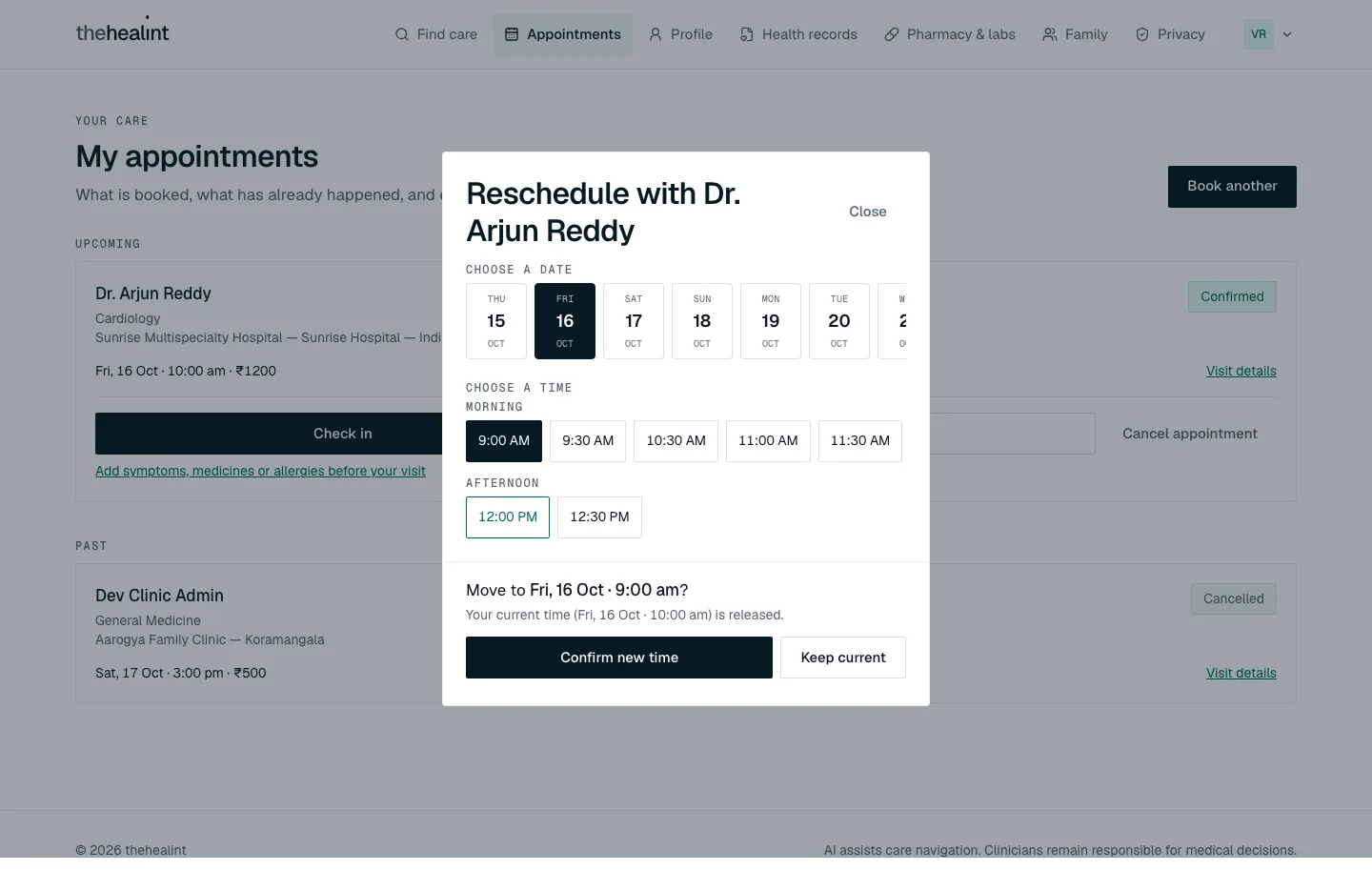The width and height of the screenshot is (1372, 891).
Task: Click the Appointments calendar icon
Action: tap(512, 34)
